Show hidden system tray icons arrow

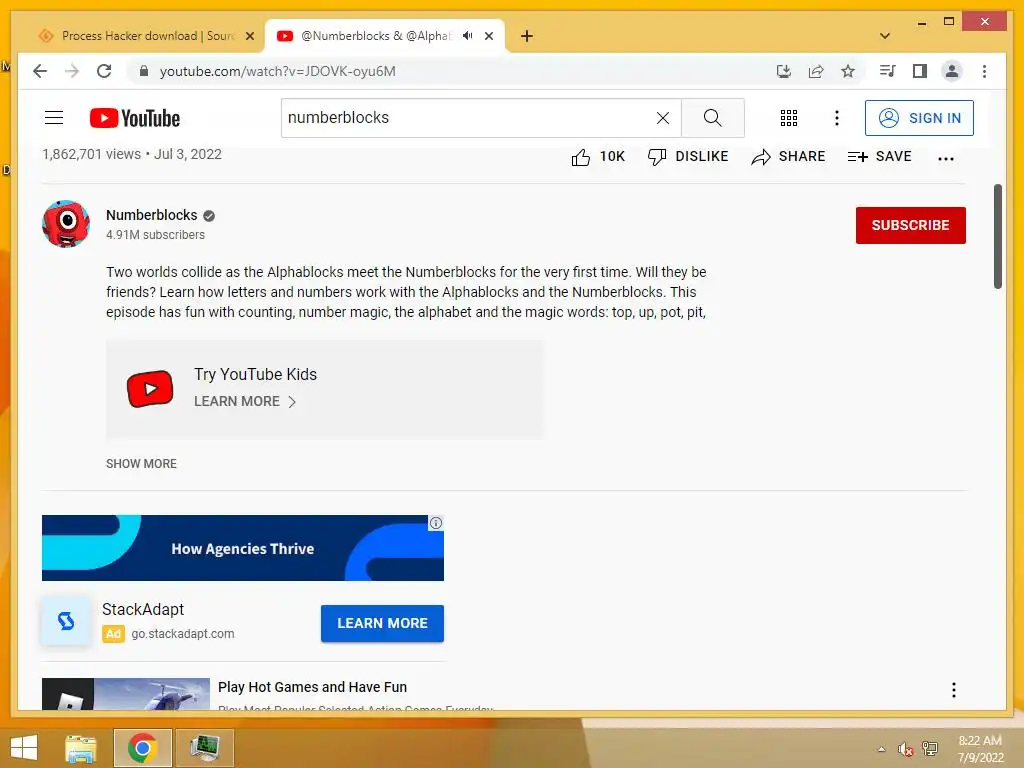click(x=882, y=749)
